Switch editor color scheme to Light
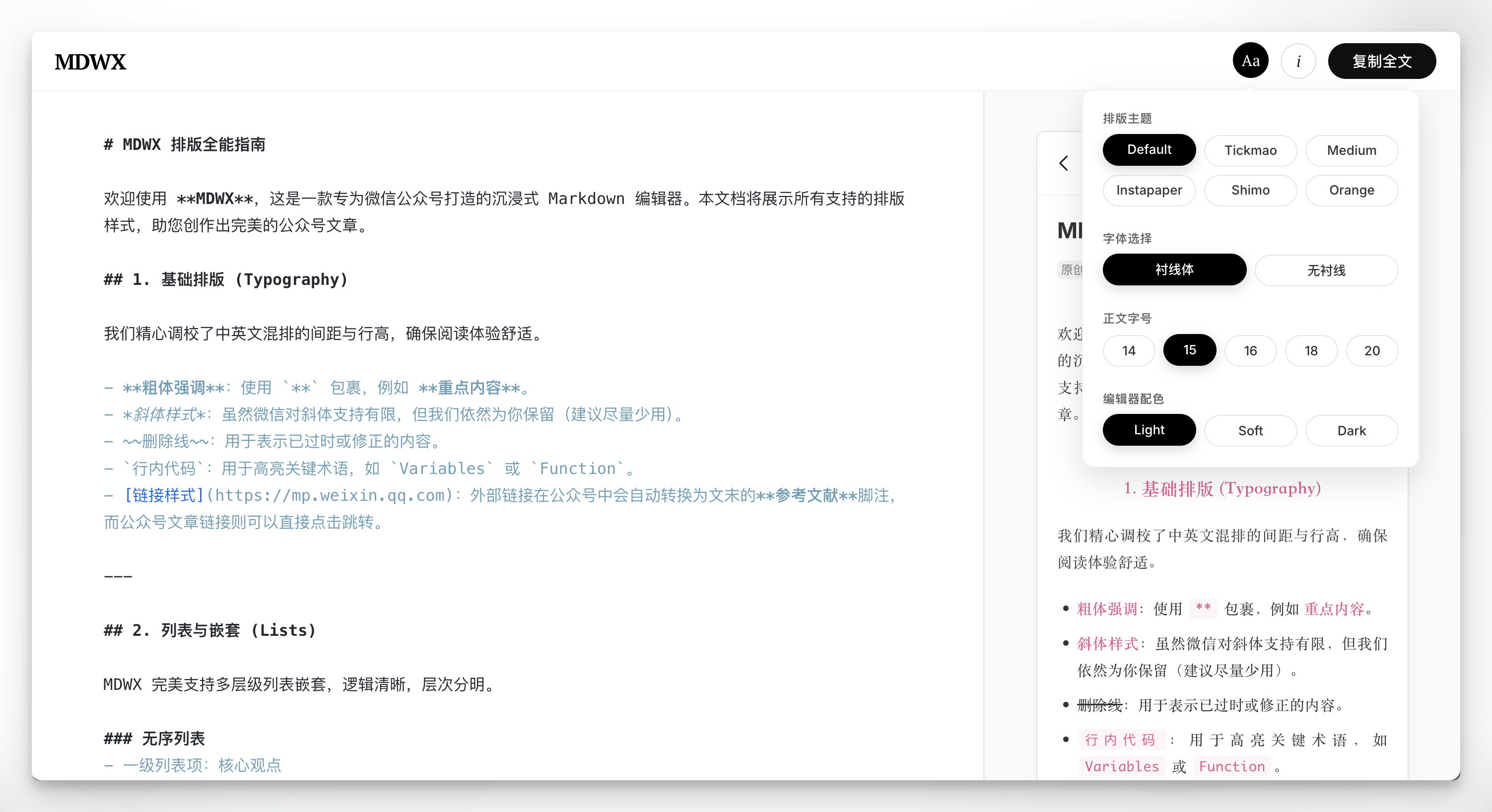Screen dimensions: 1492x812 1149,430
